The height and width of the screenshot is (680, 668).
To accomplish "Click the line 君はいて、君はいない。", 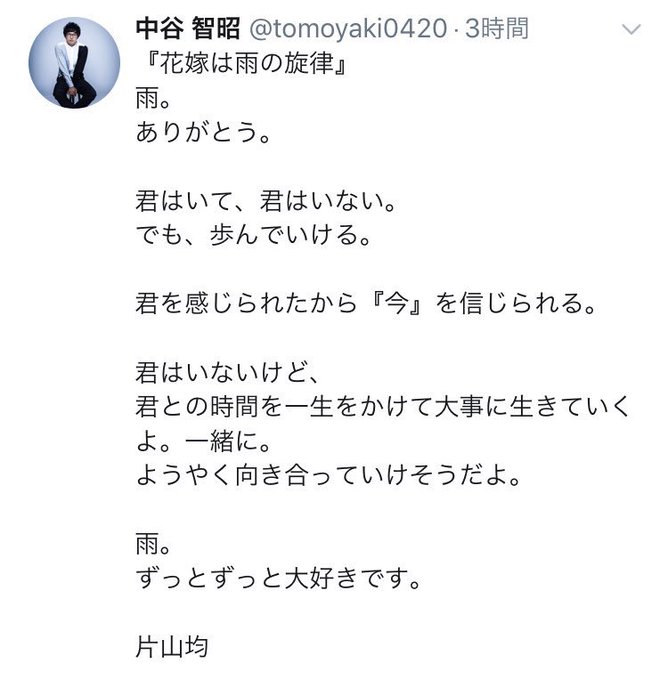I will tap(266, 201).
